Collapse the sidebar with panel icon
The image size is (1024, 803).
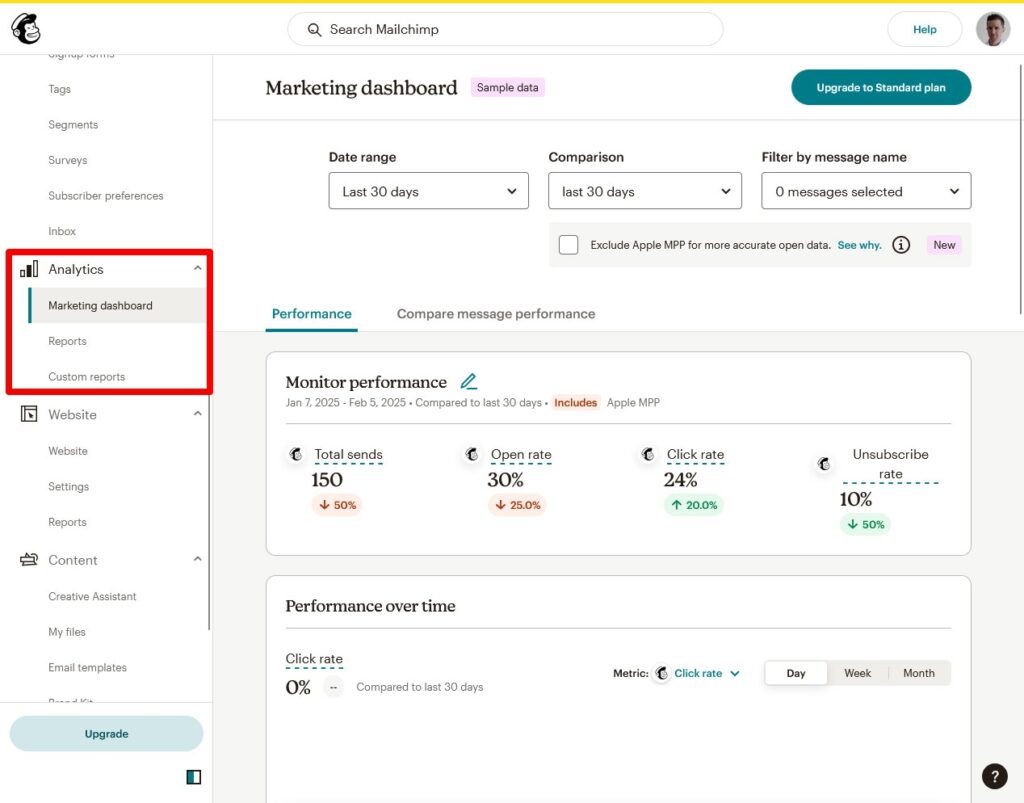coord(193,776)
